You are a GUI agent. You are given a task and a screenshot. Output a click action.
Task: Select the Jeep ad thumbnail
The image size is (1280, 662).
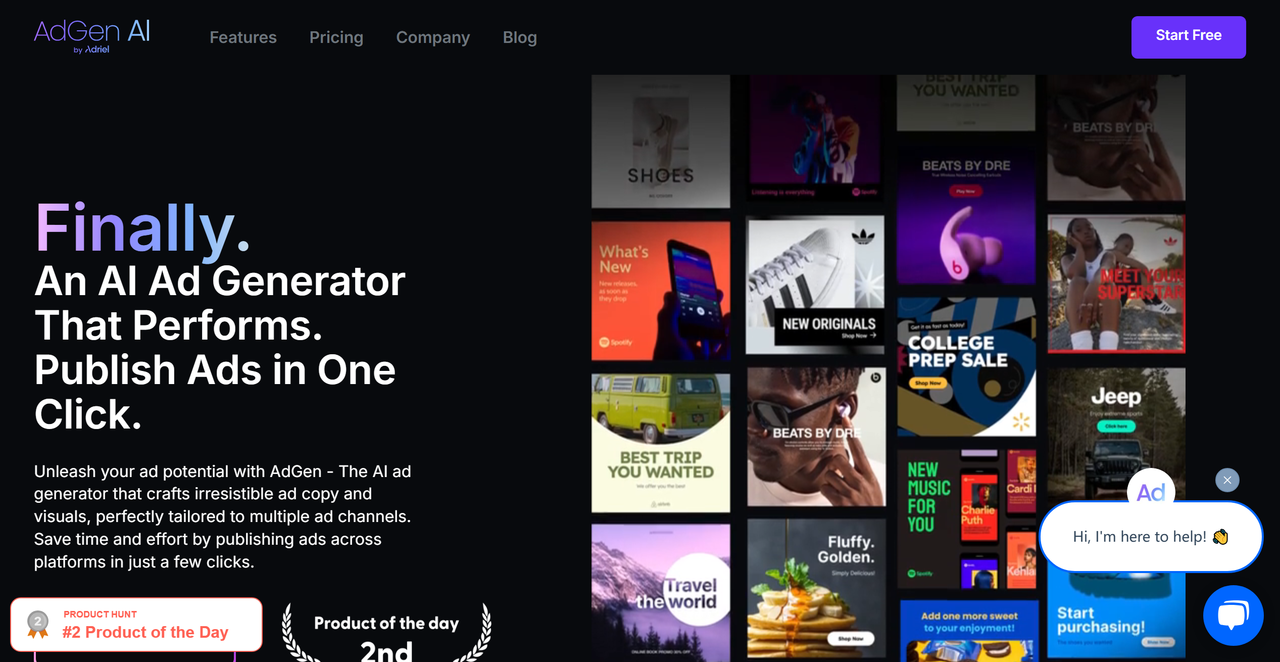1116,435
